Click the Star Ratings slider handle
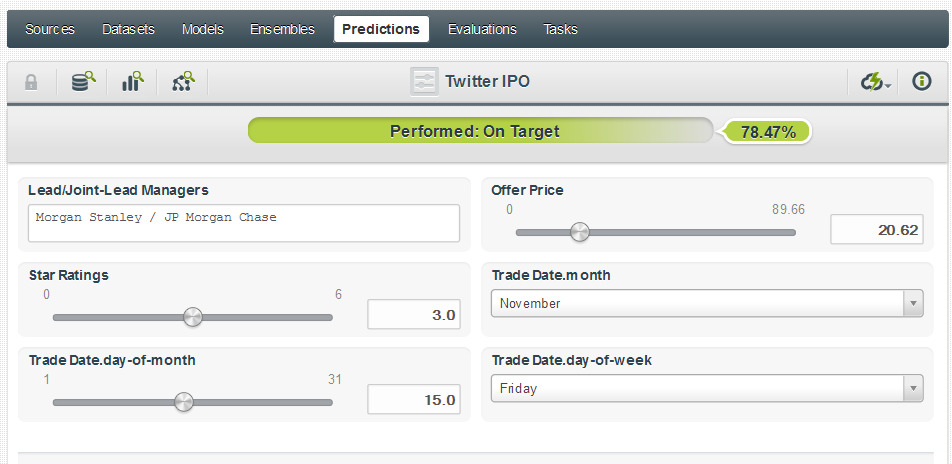952x464 pixels. (x=193, y=317)
